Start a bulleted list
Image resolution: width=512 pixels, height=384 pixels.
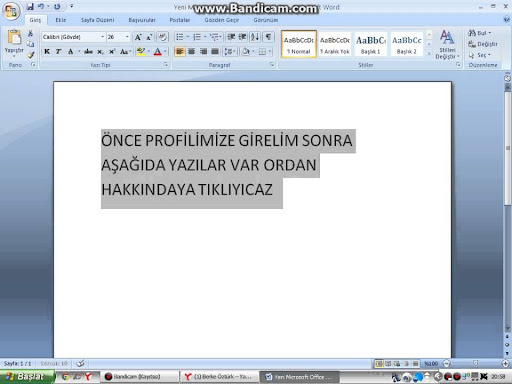[x=180, y=37]
